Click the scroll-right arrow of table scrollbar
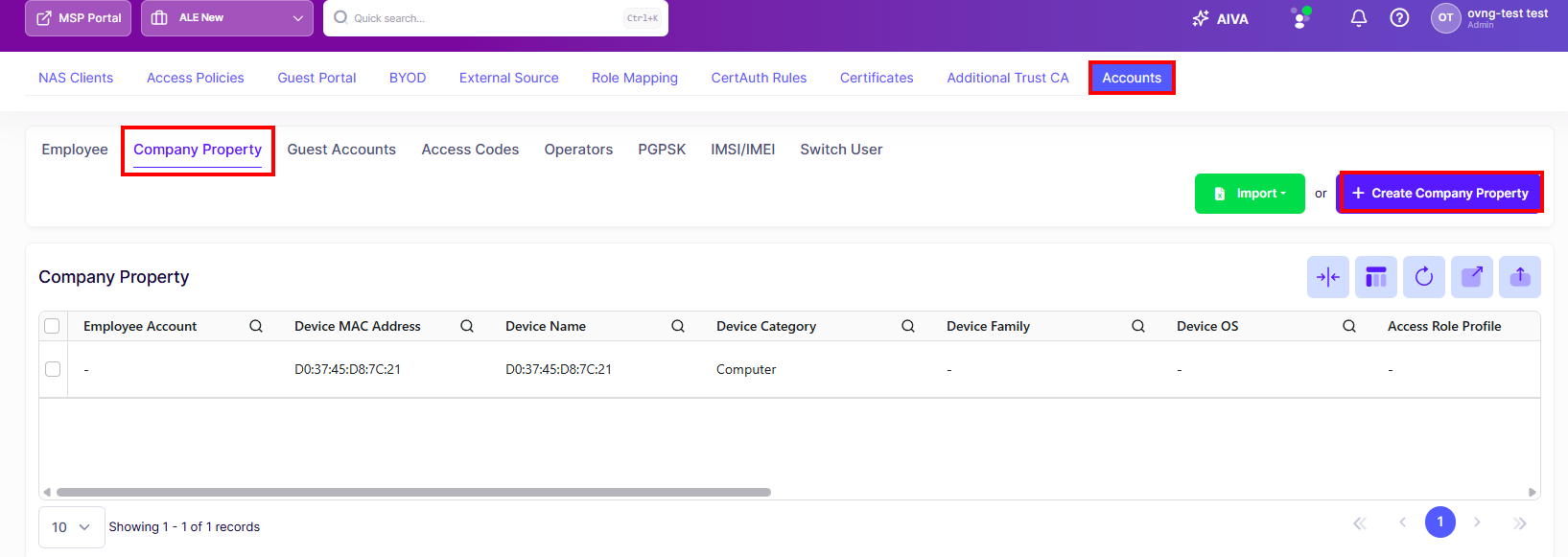This screenshot has height=557, width=1568. click(1533, 492)
